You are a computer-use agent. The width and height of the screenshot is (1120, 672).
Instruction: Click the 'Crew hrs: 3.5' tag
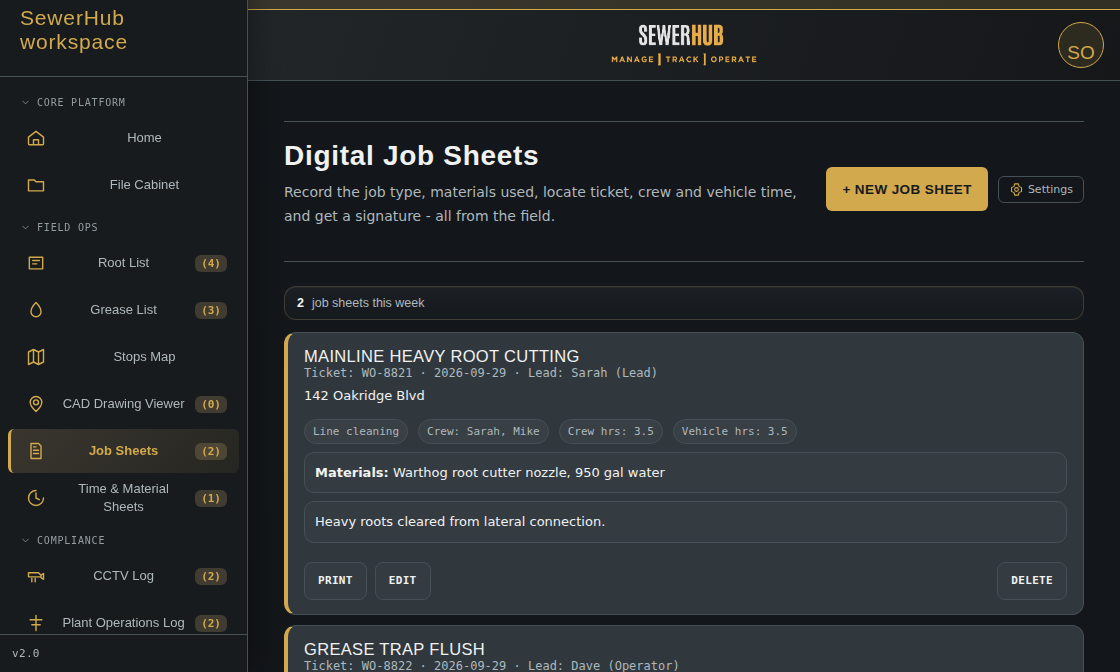[611, 431]
